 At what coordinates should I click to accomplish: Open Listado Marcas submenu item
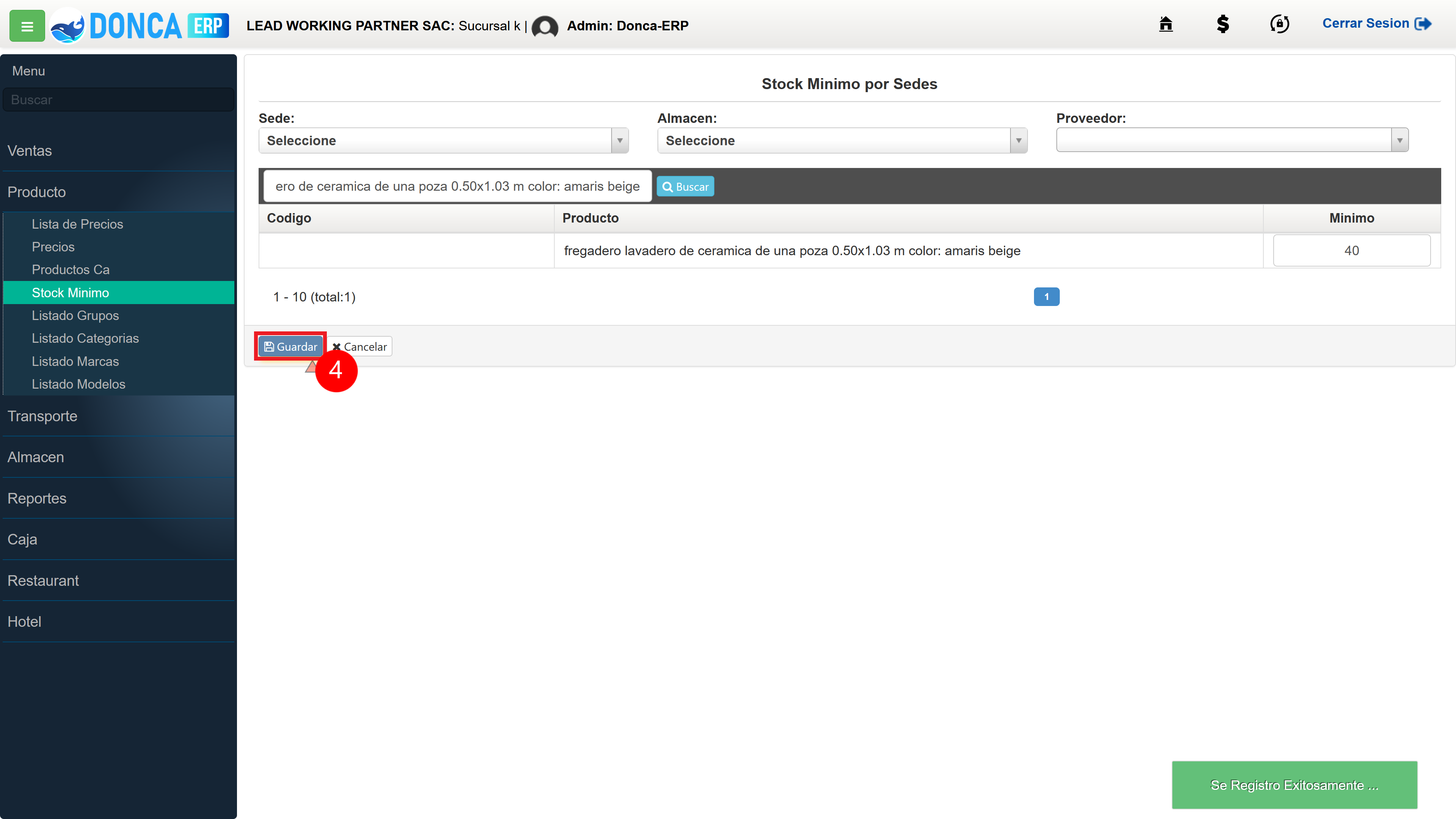75,361
